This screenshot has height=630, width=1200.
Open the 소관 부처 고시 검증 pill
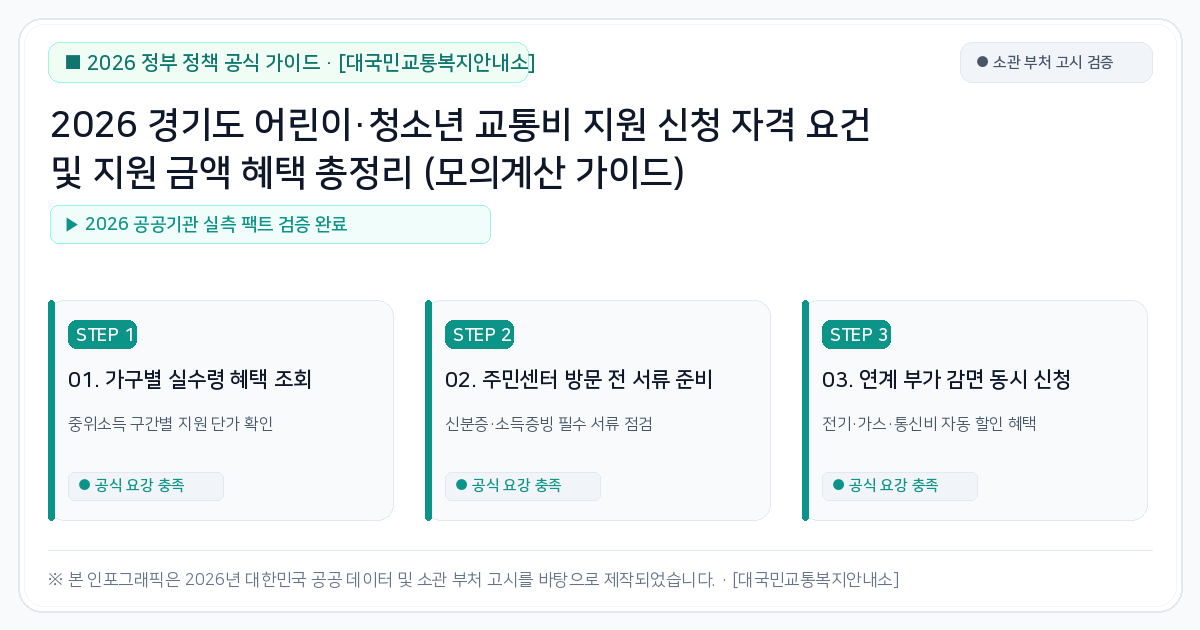[1056, 62]
